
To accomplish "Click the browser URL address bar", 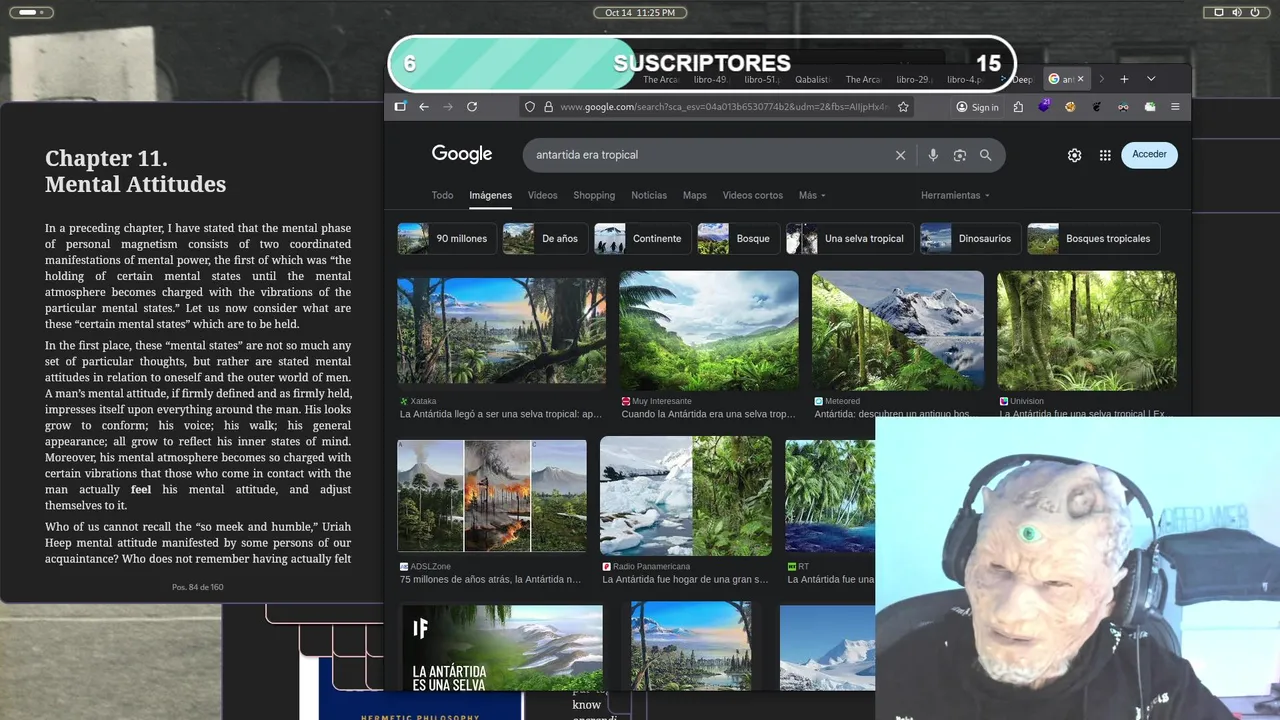I will 723,107.
